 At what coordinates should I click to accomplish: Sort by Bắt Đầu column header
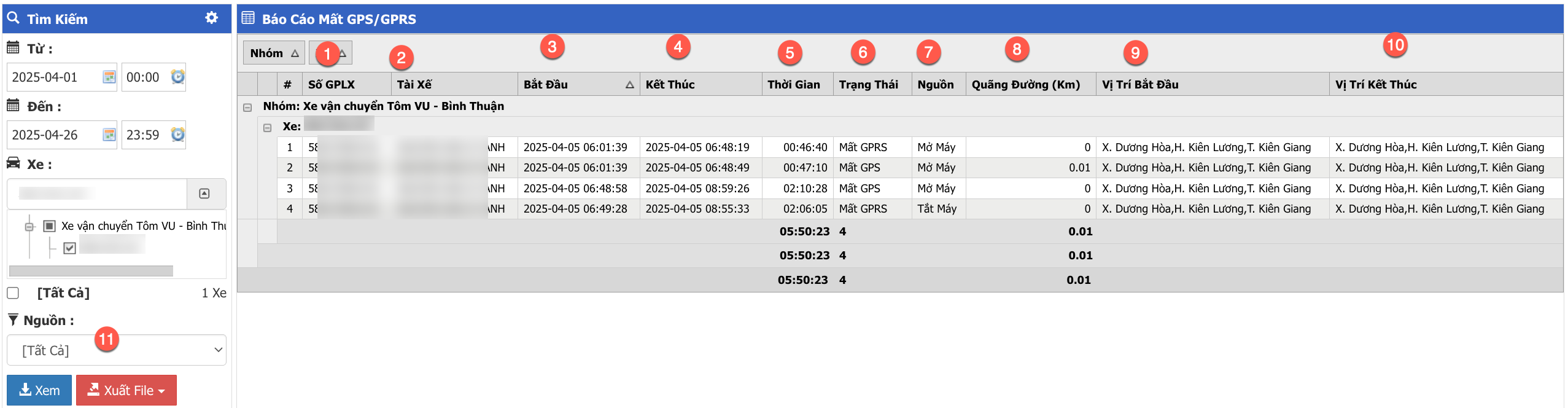pyautogui.click(x=579, y=84)
